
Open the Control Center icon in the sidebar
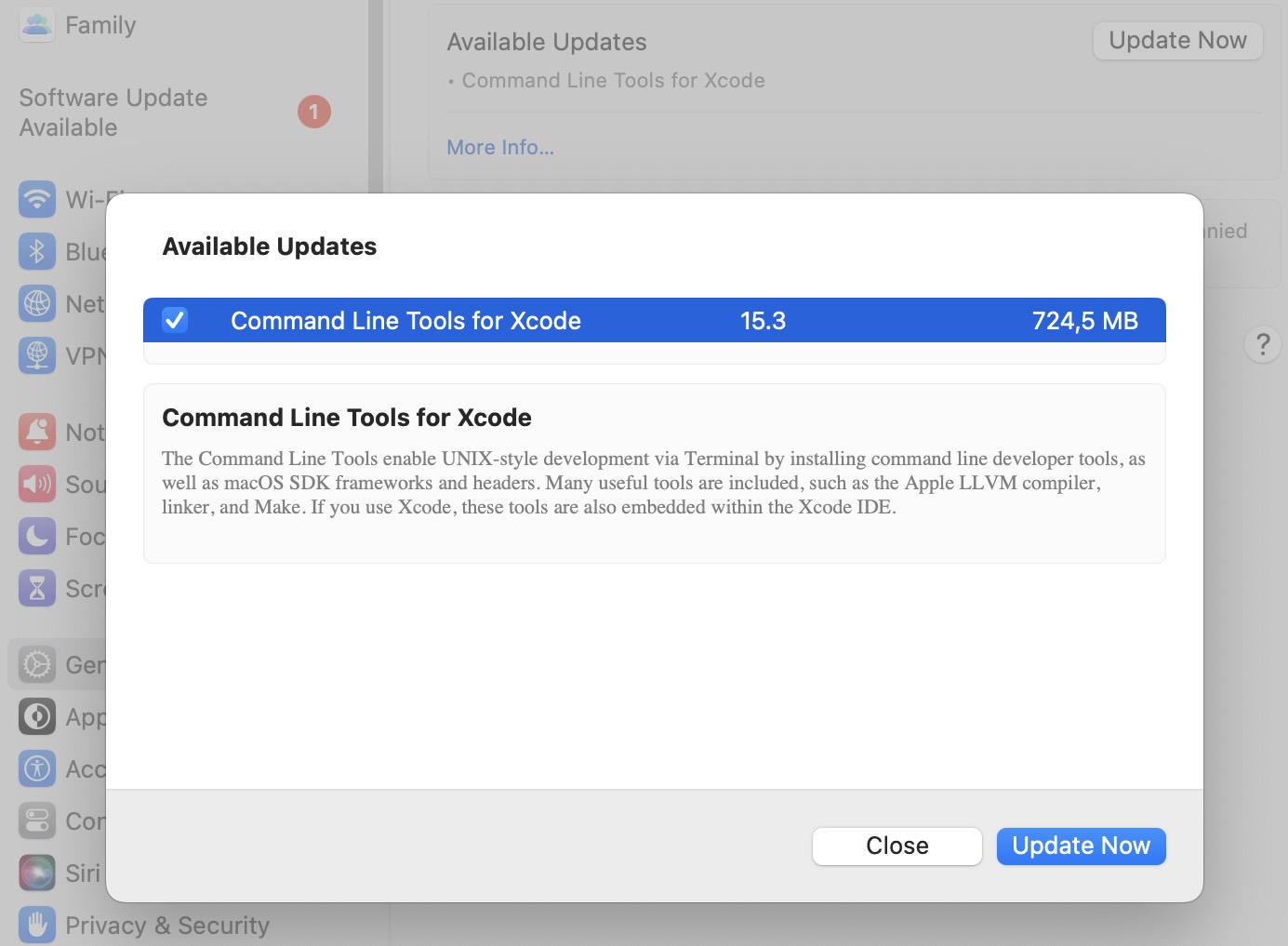(x=36, y=820)
